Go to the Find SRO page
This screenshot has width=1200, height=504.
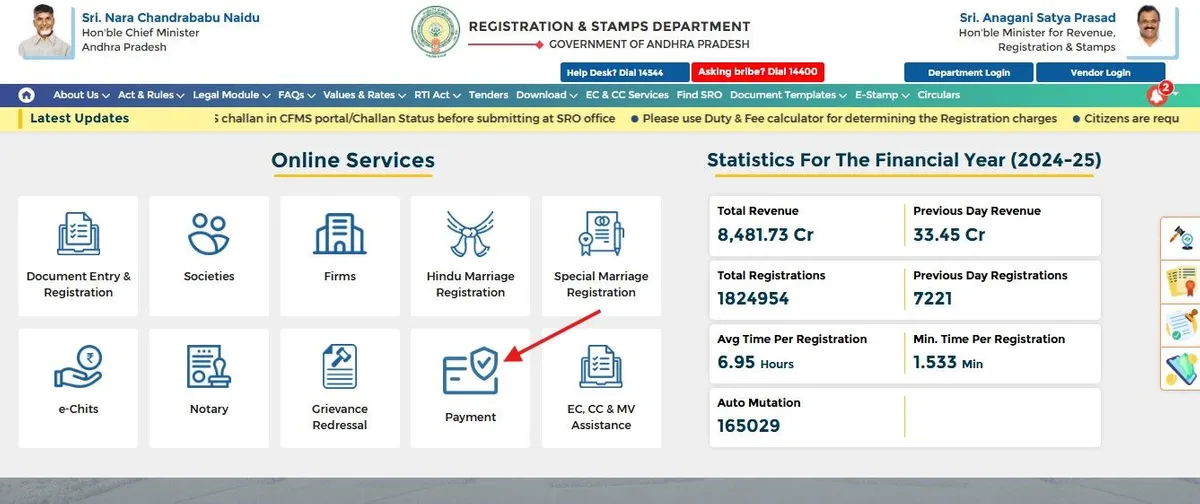pos(699,95)
